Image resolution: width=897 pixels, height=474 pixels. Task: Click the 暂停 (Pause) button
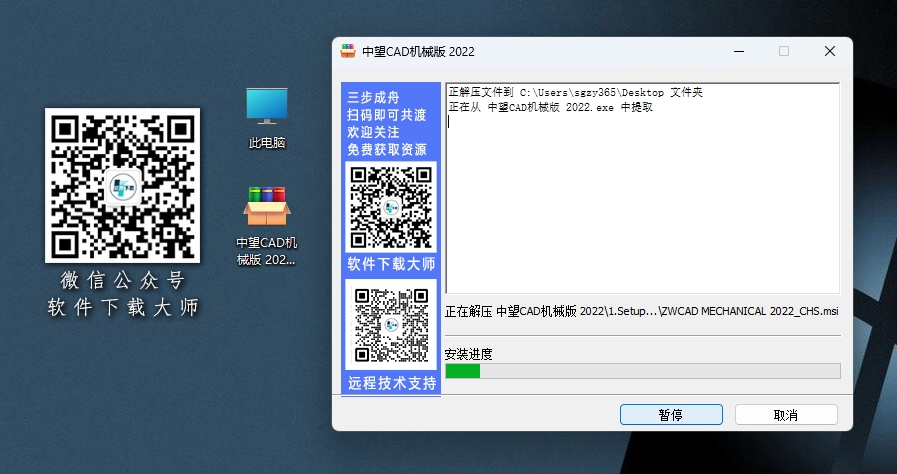(x=671, y=415)
